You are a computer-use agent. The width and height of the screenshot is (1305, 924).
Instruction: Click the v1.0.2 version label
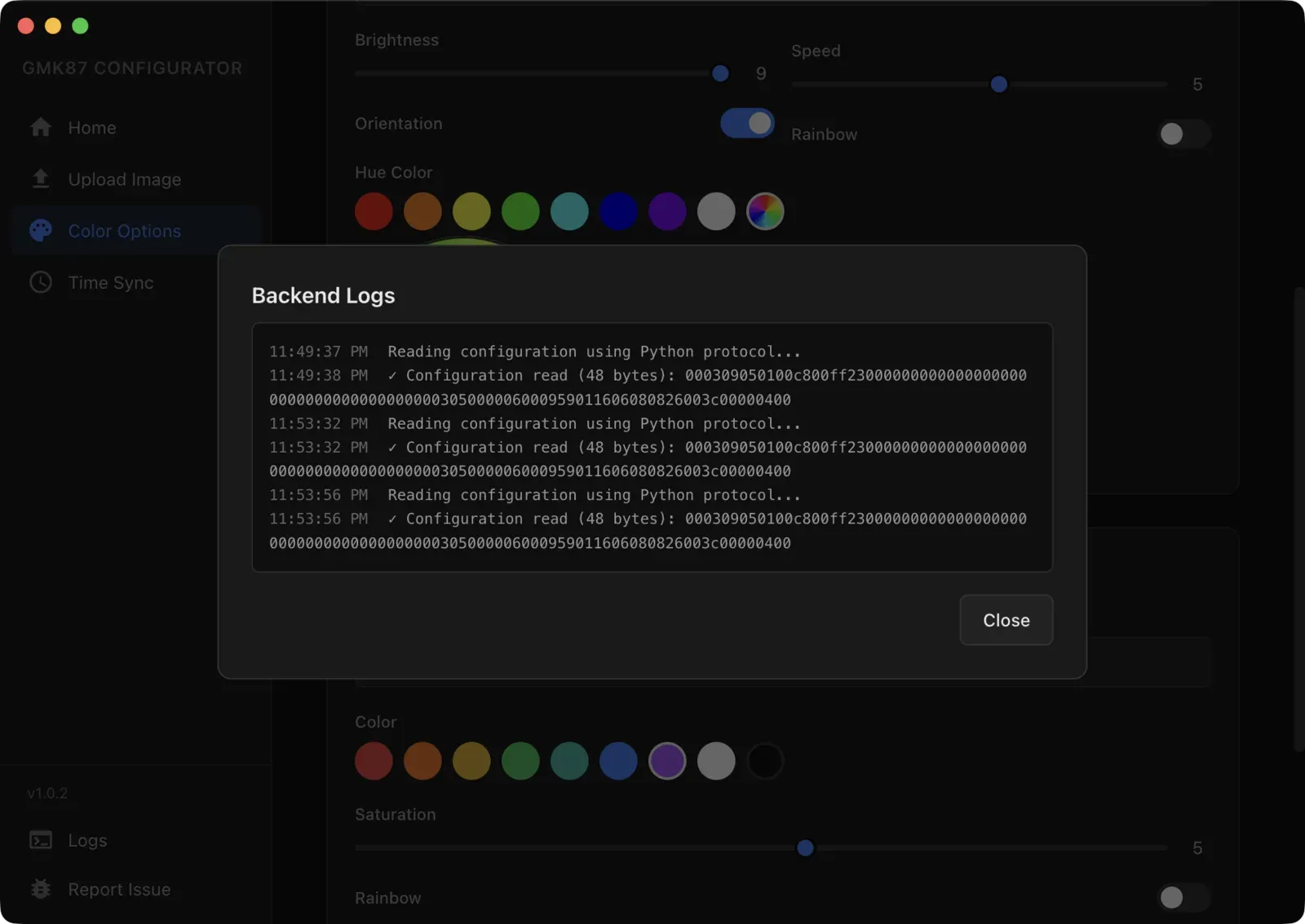tap(47, 793)
